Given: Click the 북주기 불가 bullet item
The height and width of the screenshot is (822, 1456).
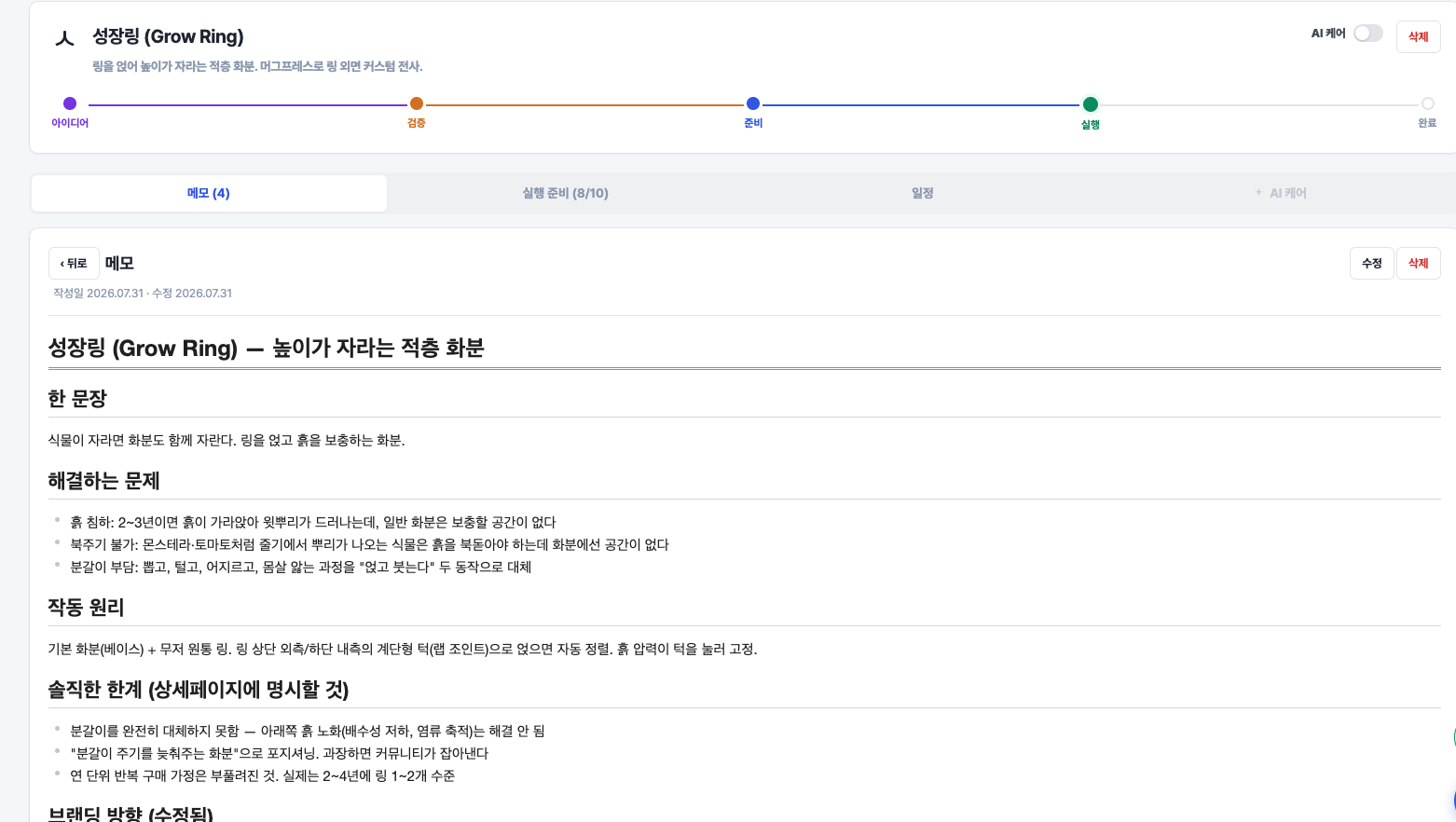Looking at the screenshot, I should pos(369,544).
